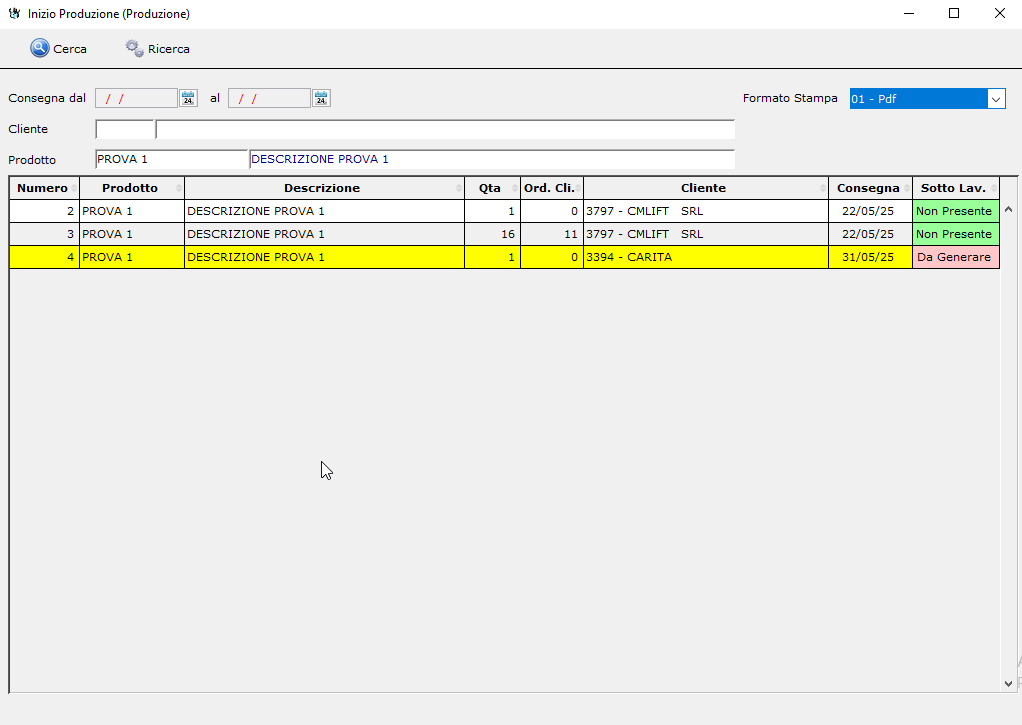Image resolution: width=1022 pixels, height=725 pixels.
Task: Open calendar picker for the 'al' end date
Action: pos(321,98)
